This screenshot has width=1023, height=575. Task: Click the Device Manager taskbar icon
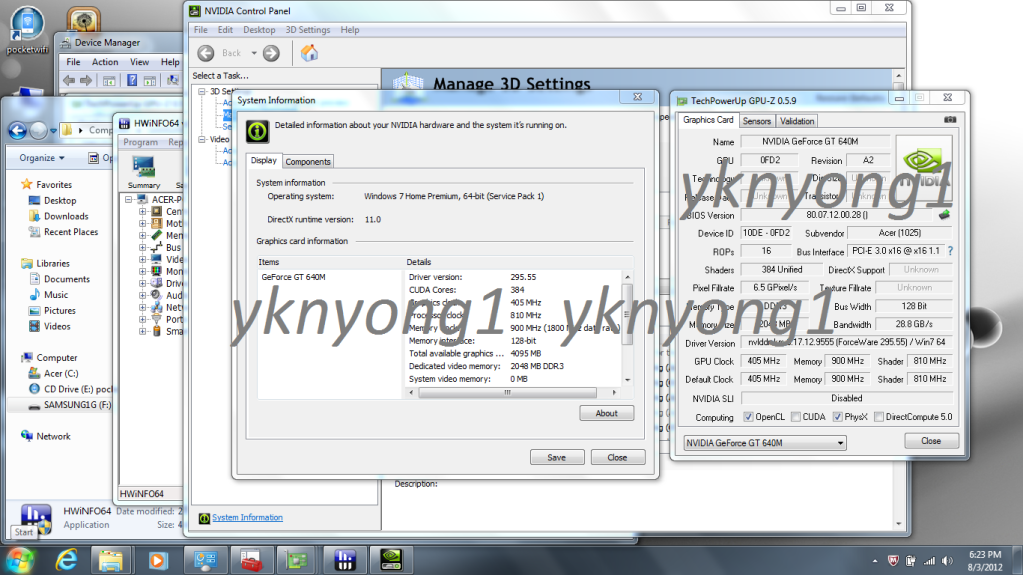[205, 560]
